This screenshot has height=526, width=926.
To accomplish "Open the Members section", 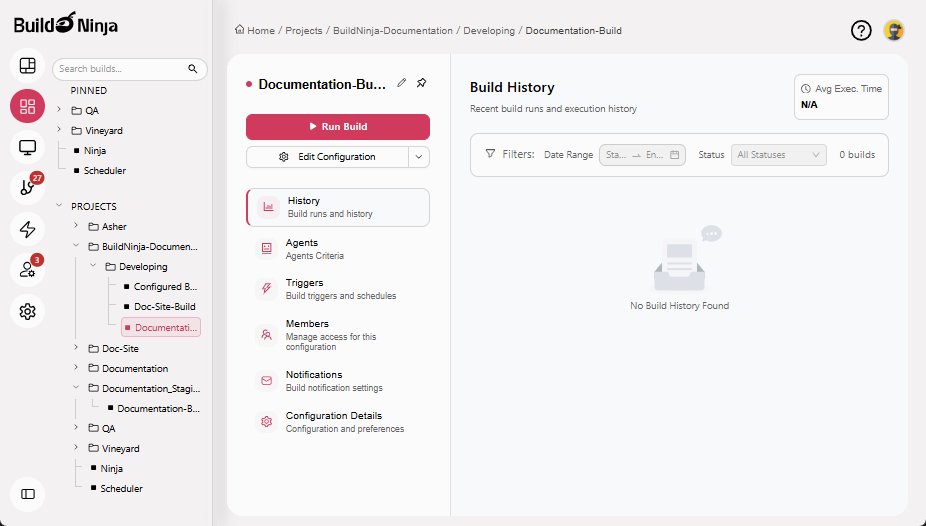I will pyautogui.click(x=338, y=335).
